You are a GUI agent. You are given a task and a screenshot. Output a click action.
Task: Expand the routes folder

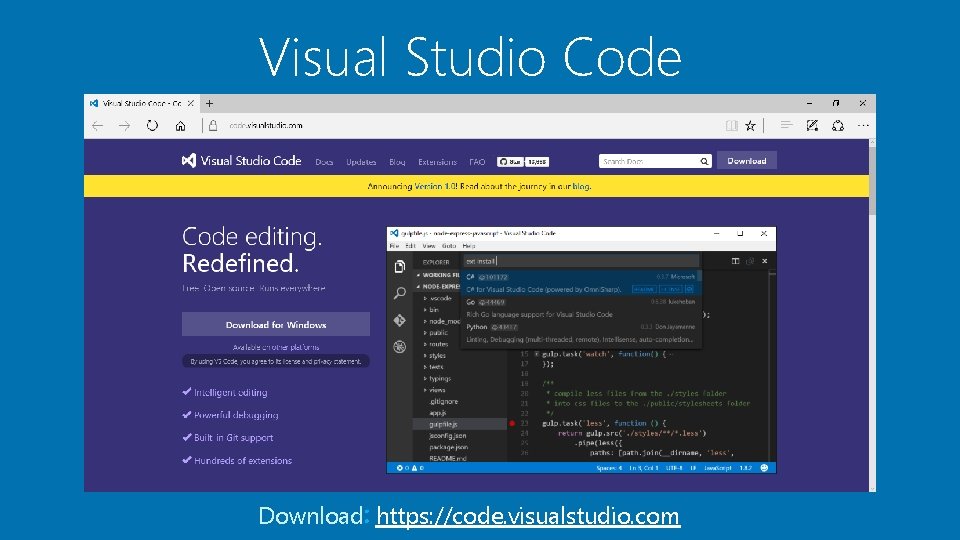435,344
